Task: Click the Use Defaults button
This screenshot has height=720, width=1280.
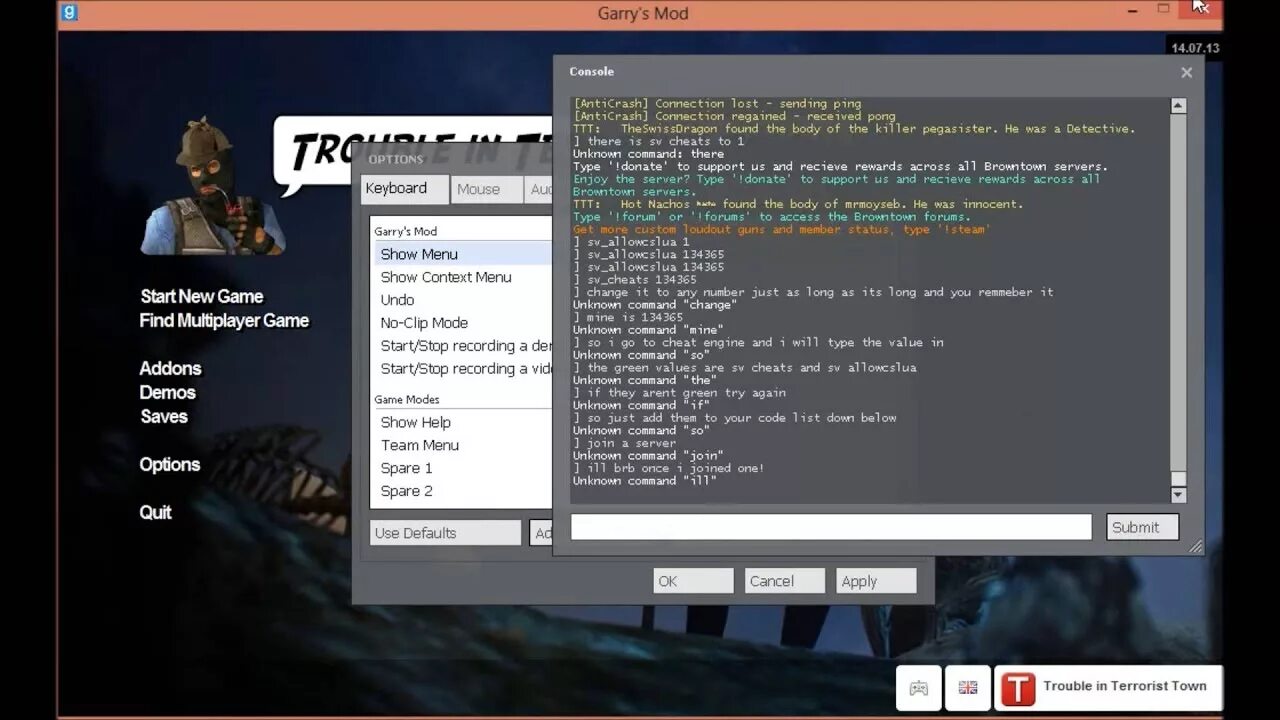Action: coord(445,533)
